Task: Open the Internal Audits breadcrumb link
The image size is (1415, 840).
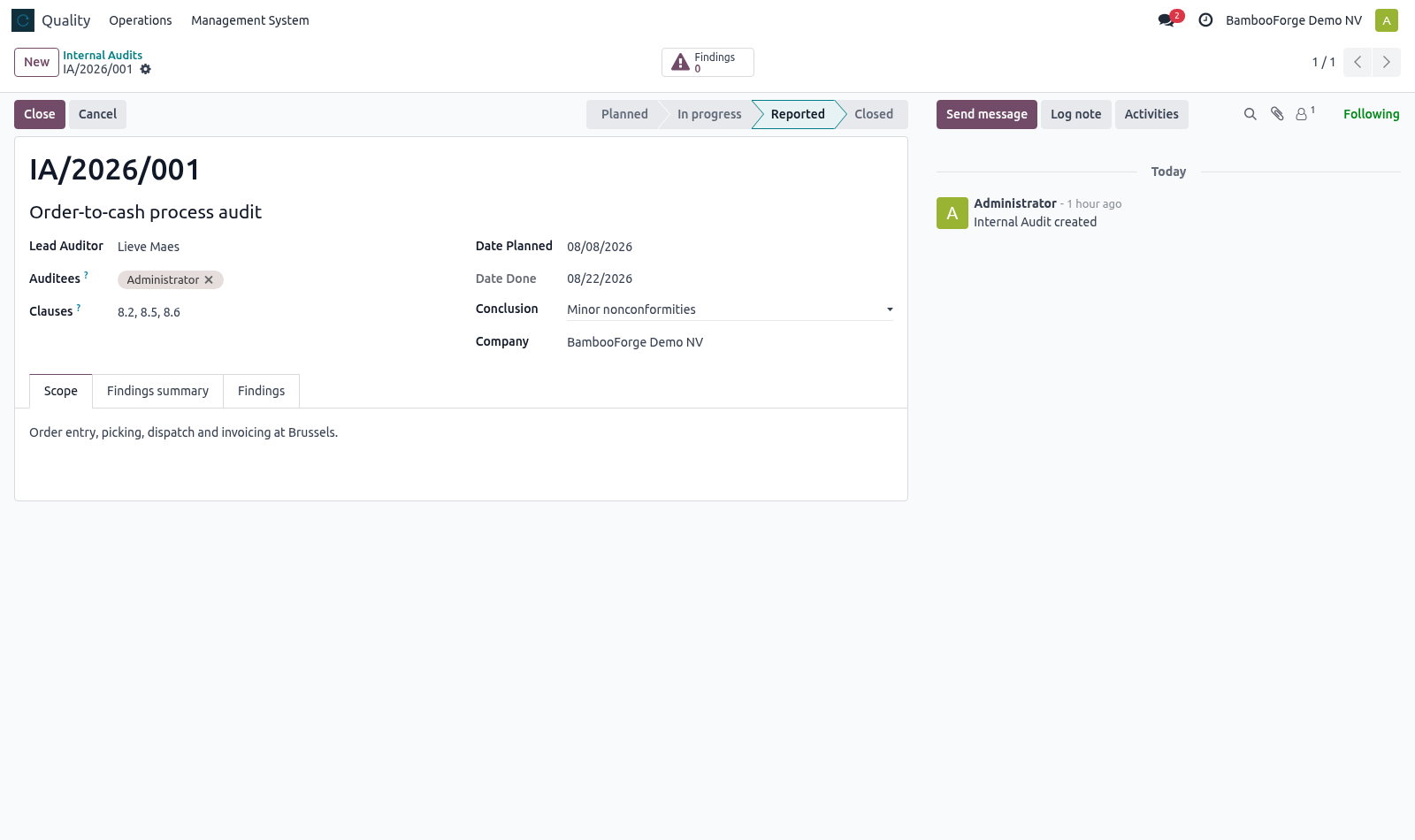Action: point(103,55)
